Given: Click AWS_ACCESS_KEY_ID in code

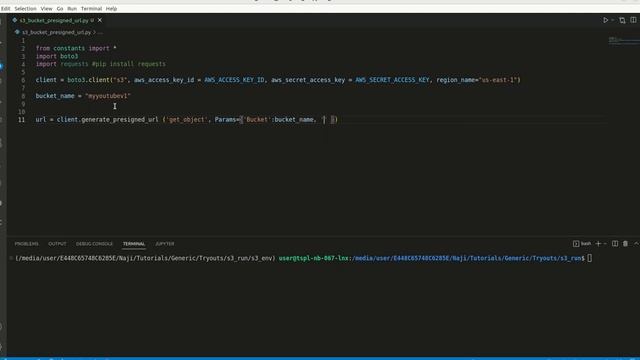Looking at the screenshot, I should click(234, 80).
